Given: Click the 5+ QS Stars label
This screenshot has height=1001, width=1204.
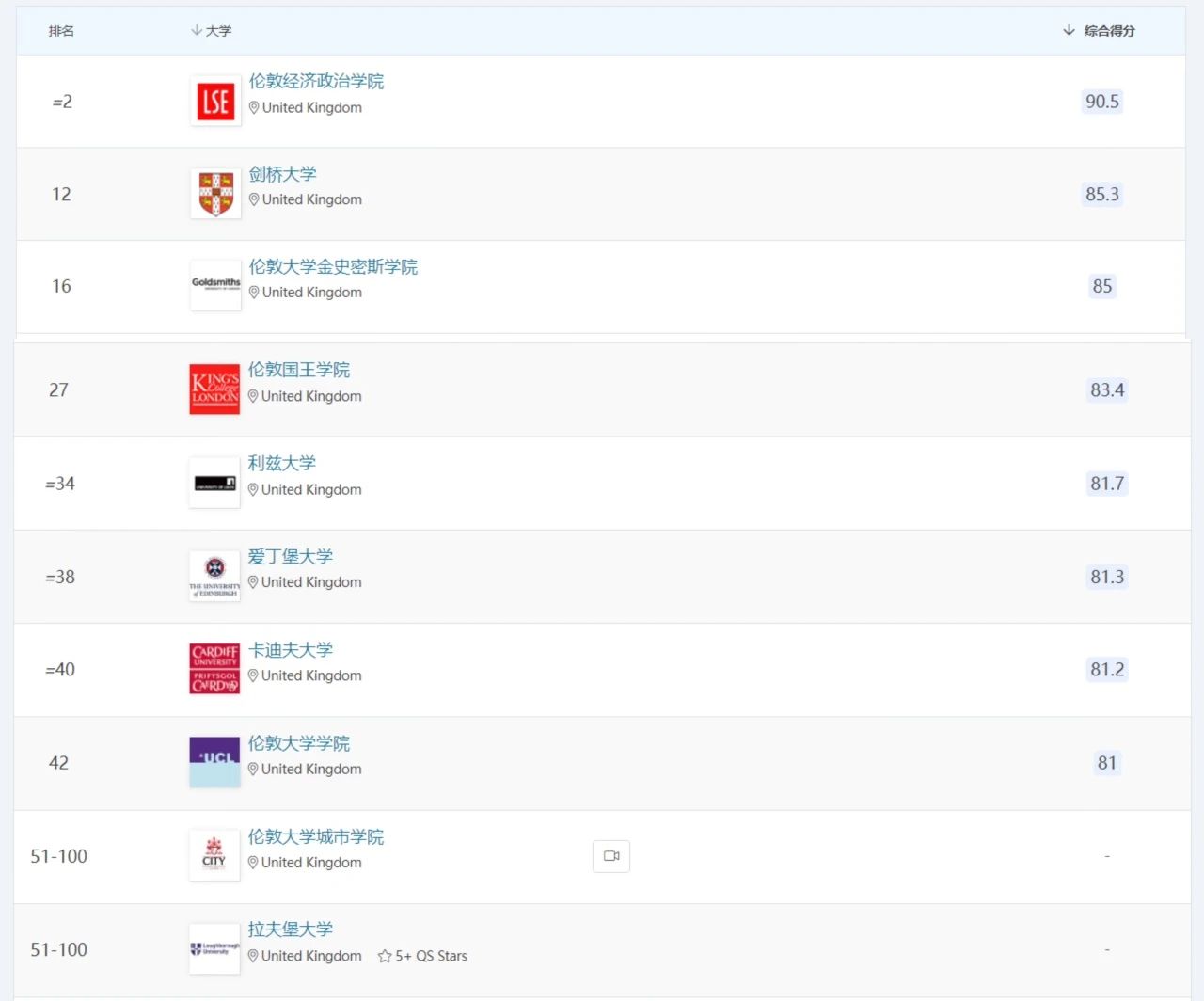Looking at the screenshot, I should tap(431, 956).
